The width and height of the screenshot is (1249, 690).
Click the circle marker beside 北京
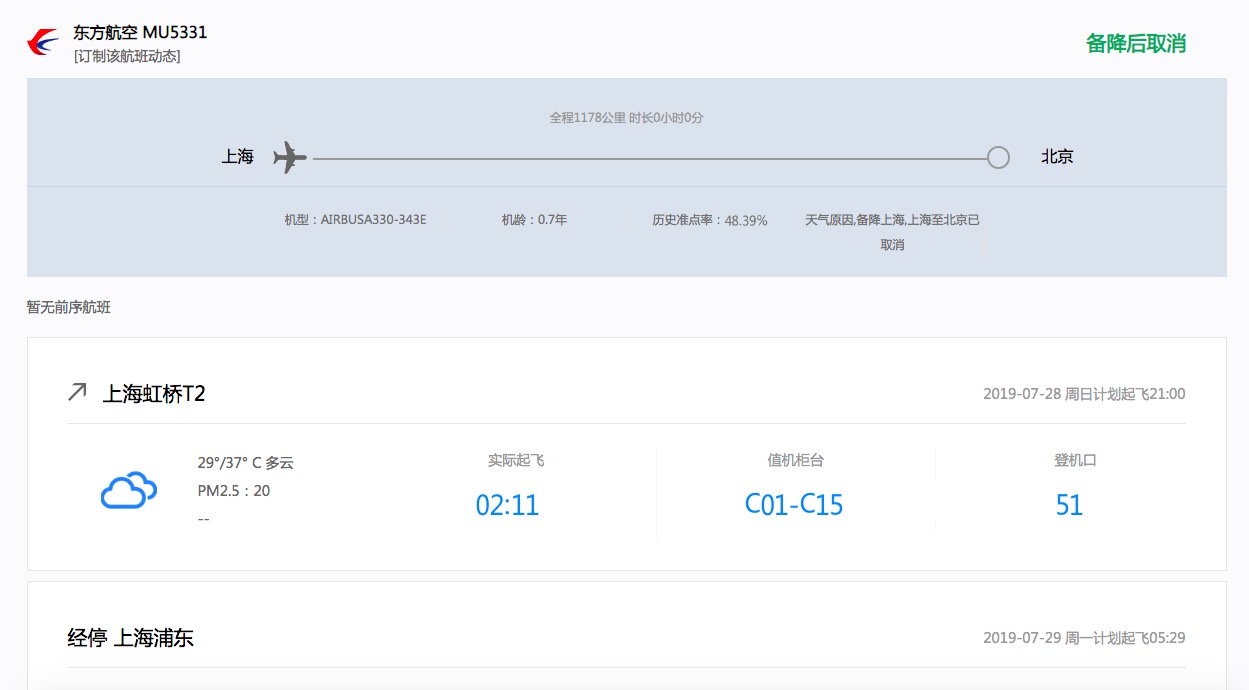(997, 158)
